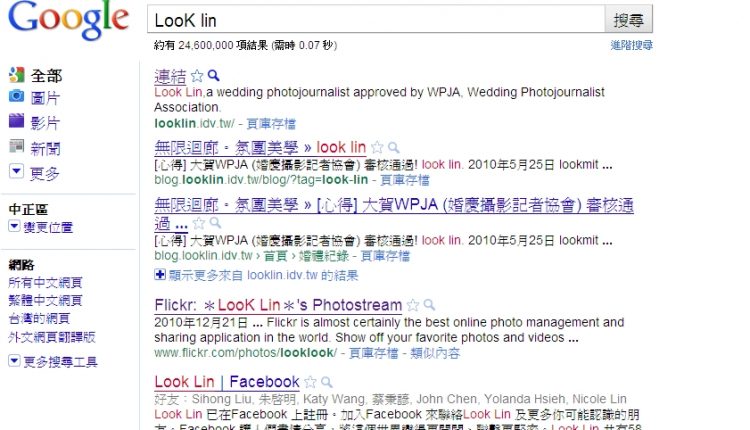Image resolution: width=750 pixels, height=430 pixels.
Task: Expand 顯示更多來自 looklin.idv.tw 的結果 plus icon
Action: click(x=160, y=275)
